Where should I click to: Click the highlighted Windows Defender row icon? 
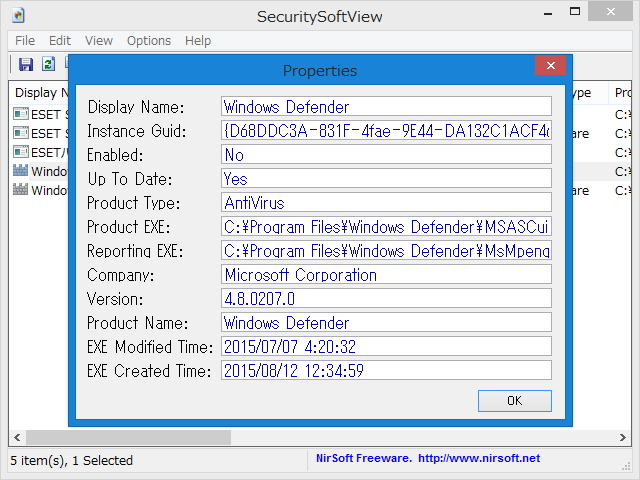[x=20, y=171]
